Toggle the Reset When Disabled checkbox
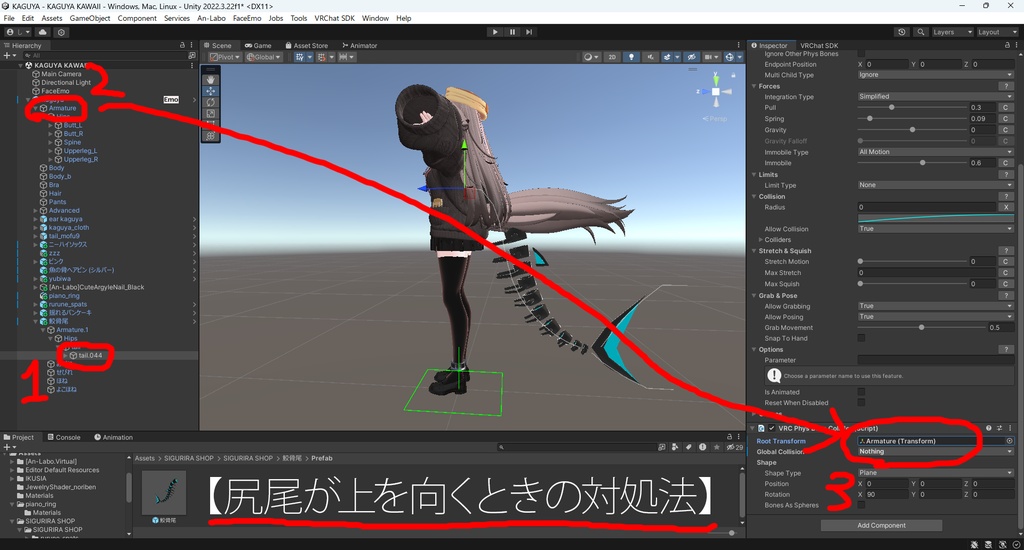This screenshot has width=1024, height=550. (x=861, y=402)
